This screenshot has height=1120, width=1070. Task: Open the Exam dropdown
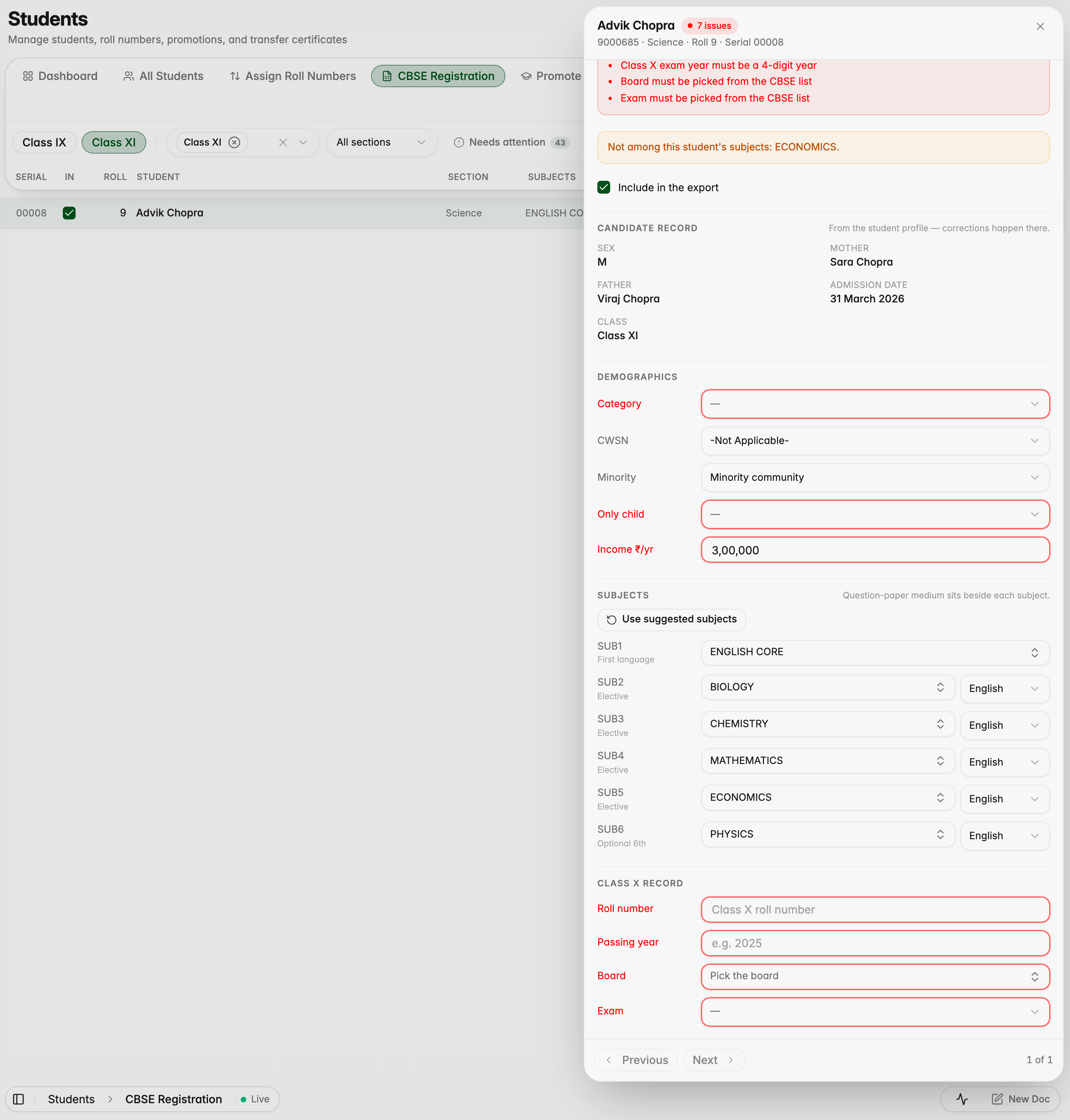point(875,1012)
